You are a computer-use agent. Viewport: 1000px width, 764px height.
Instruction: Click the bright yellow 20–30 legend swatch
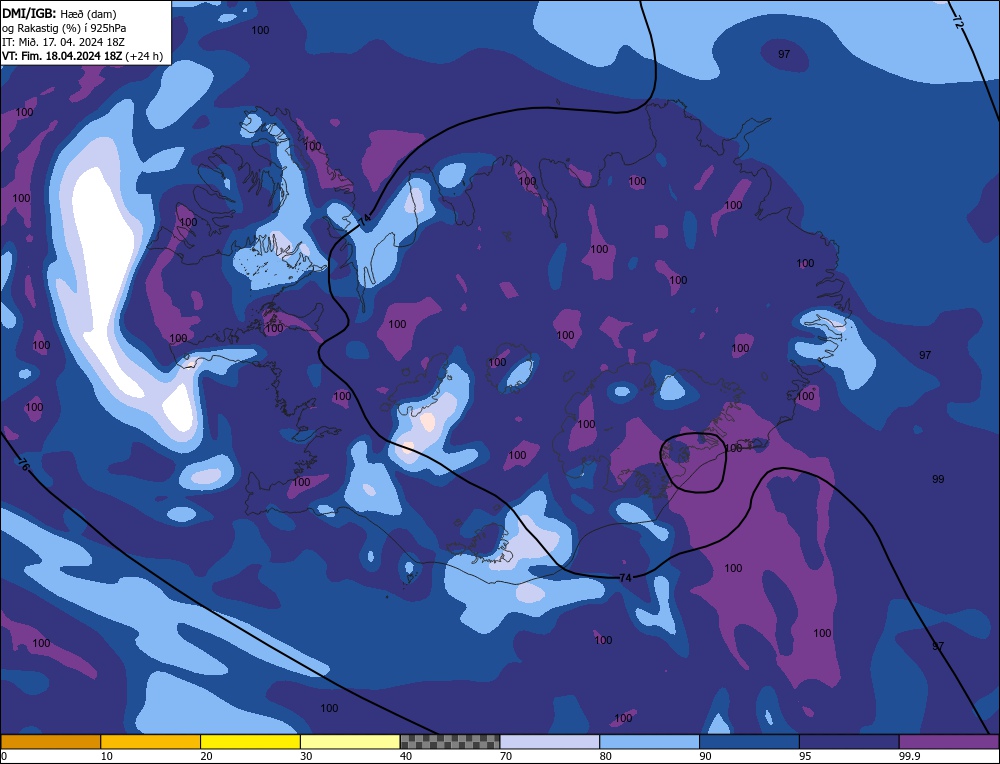(250, 742)
